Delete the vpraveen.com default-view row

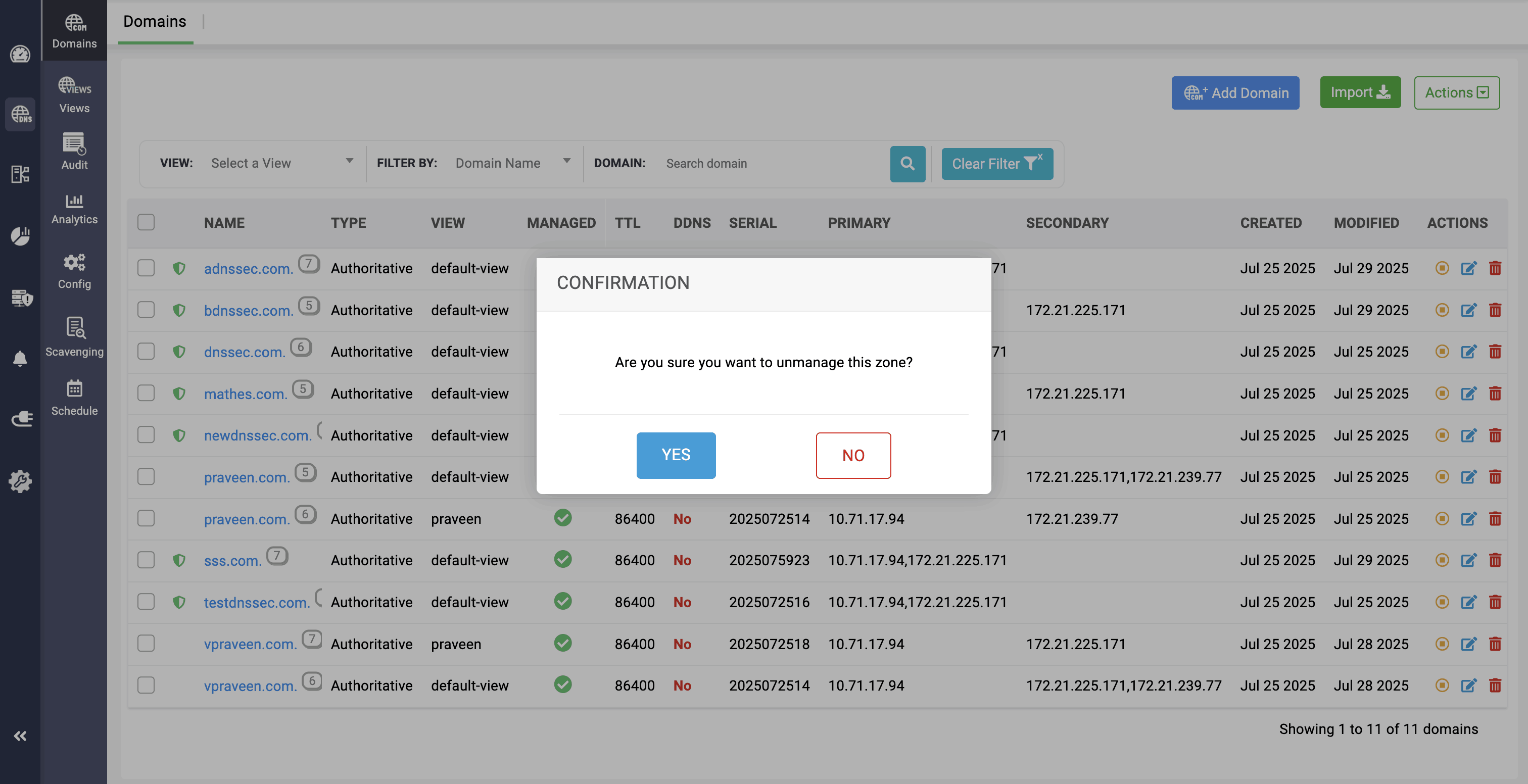[x=1494, y=685]
